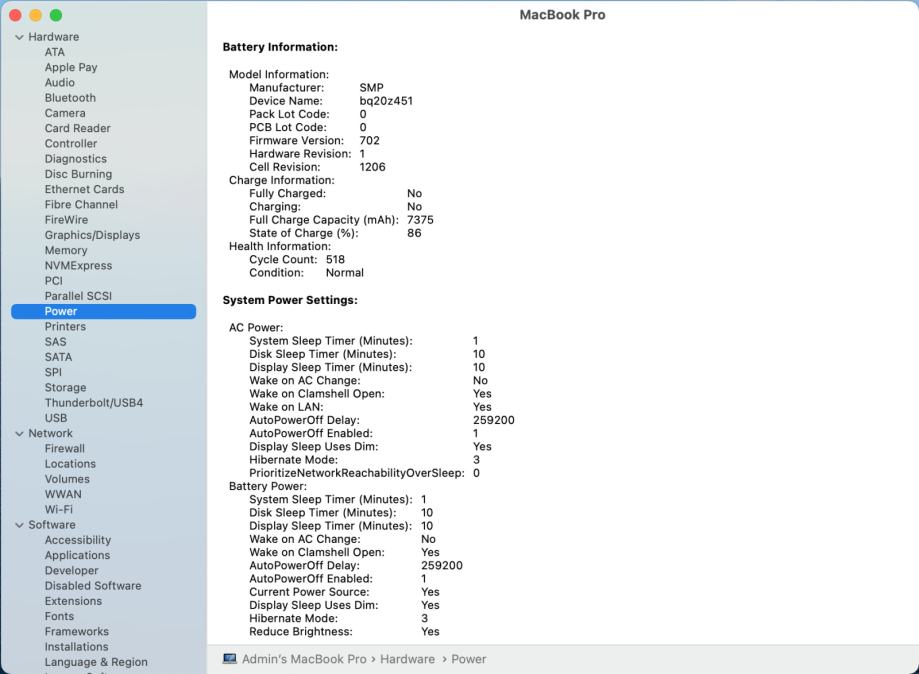Open Storage in the sidebar
The width and height of the screenshot is (919, 674).
point(65,387)
